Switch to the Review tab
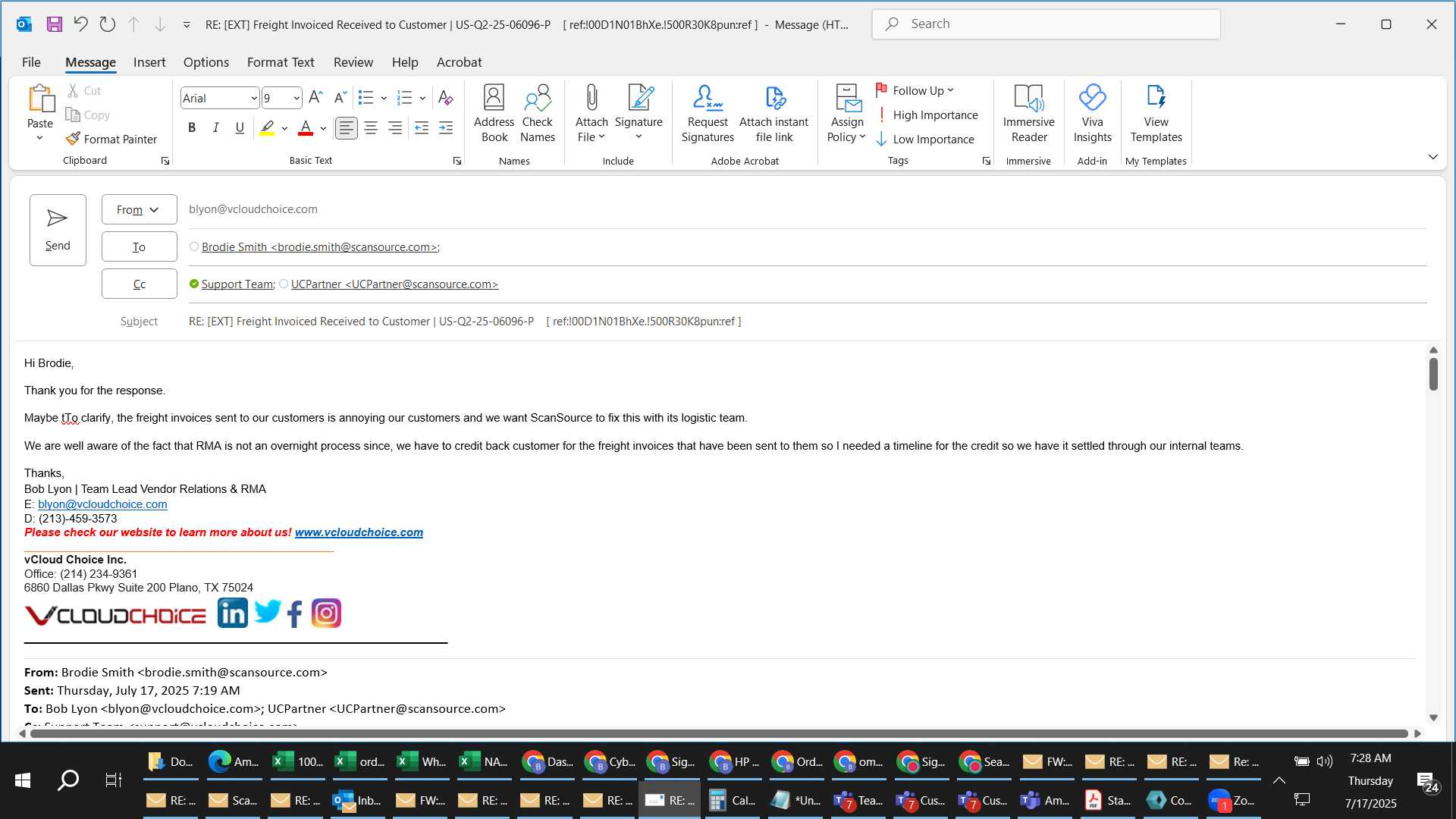 click(353, 62)
